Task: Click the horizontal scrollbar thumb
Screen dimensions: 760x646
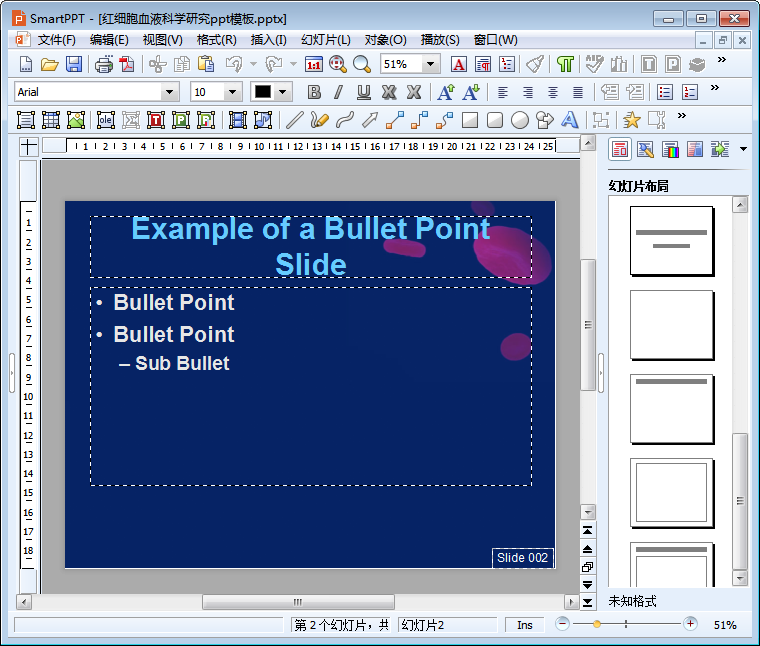Action: pos(298,602)
